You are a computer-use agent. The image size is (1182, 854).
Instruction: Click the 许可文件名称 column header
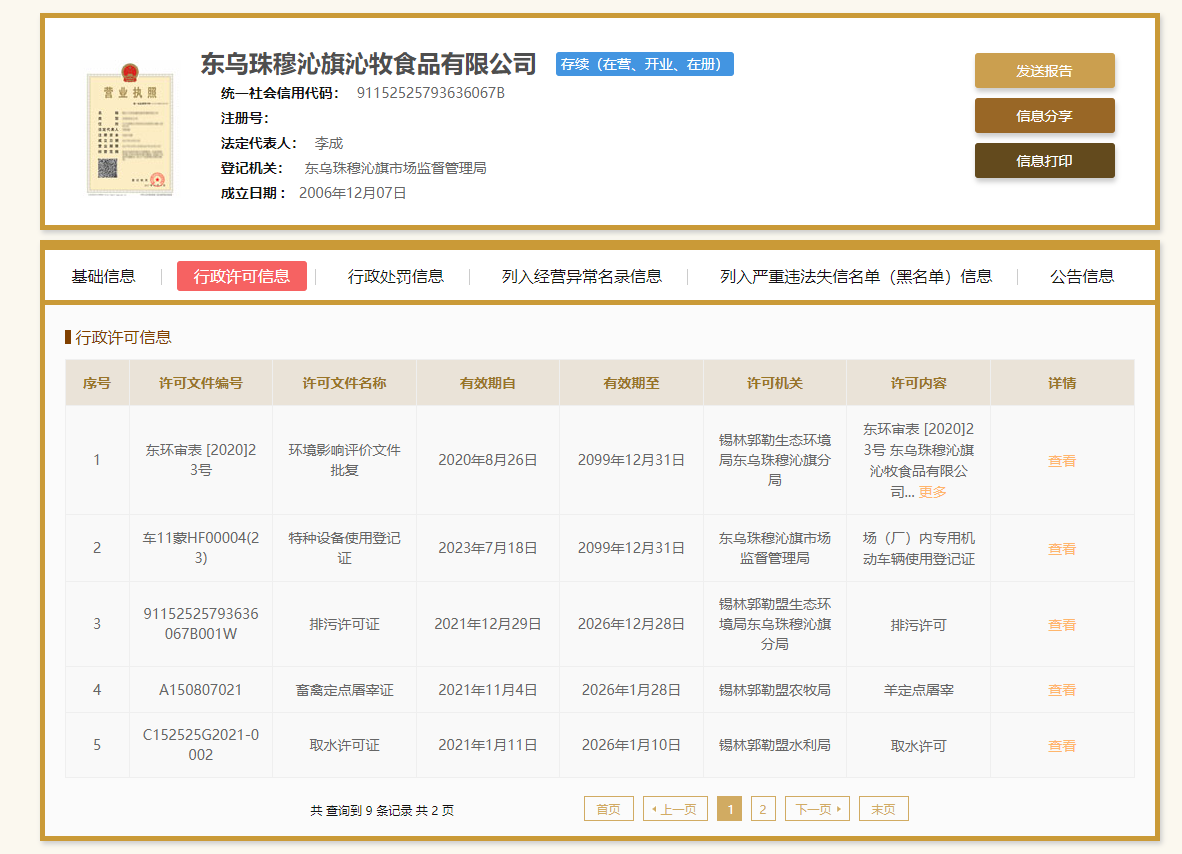[x=344, y=383]
